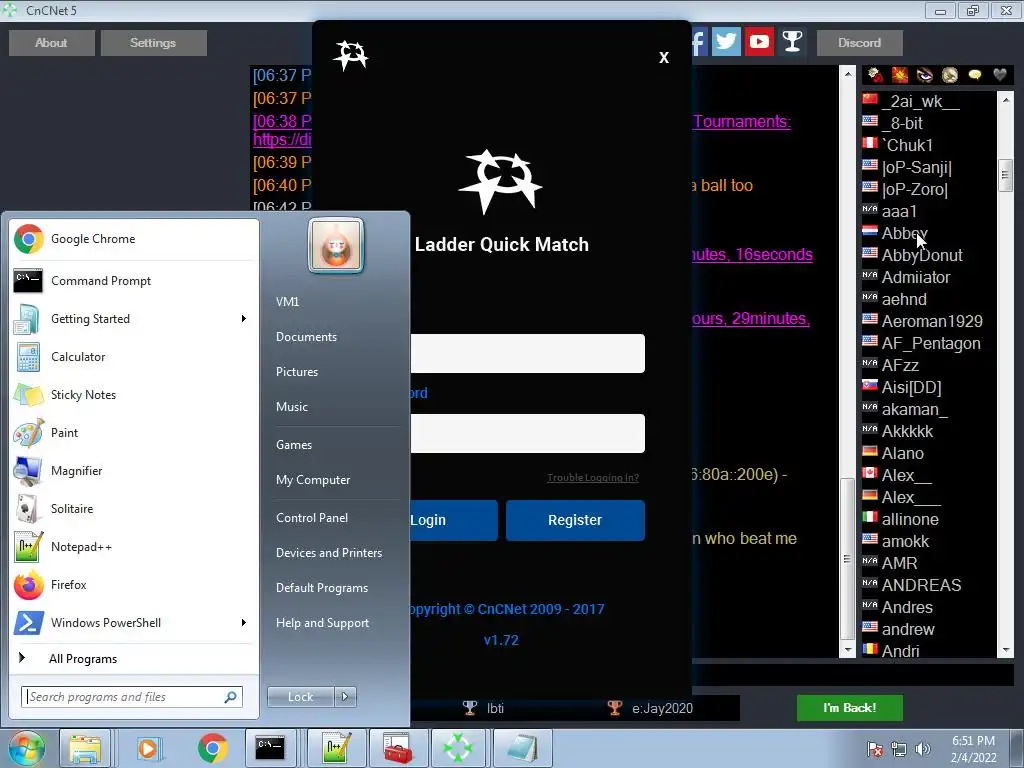1024x768 pixels.
Task: Click the Settings button in CnCNet
Action: click(x=153, y=43)
